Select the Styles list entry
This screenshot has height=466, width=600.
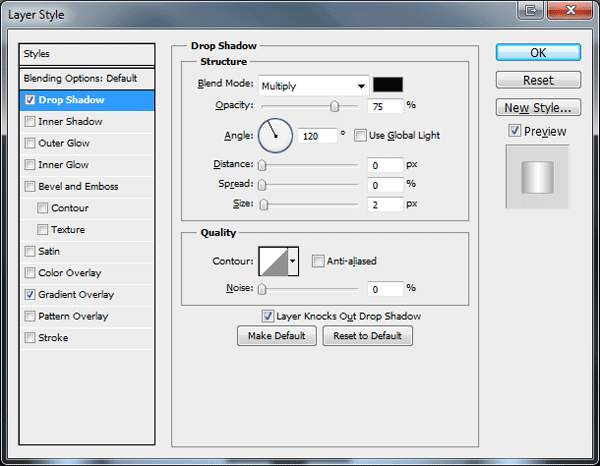click(87, 54)
